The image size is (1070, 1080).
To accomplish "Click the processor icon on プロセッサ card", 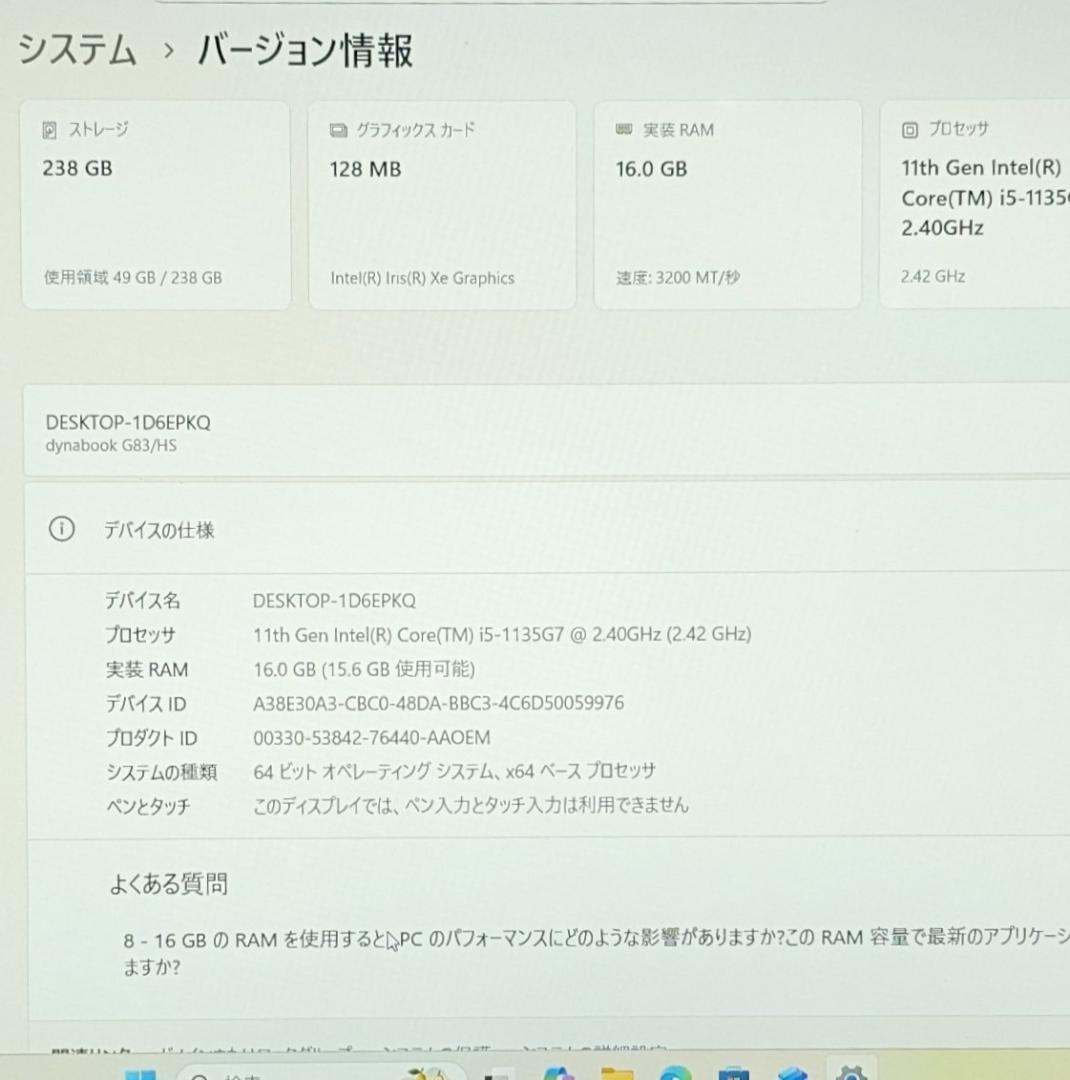I will [x=908, y=129].
